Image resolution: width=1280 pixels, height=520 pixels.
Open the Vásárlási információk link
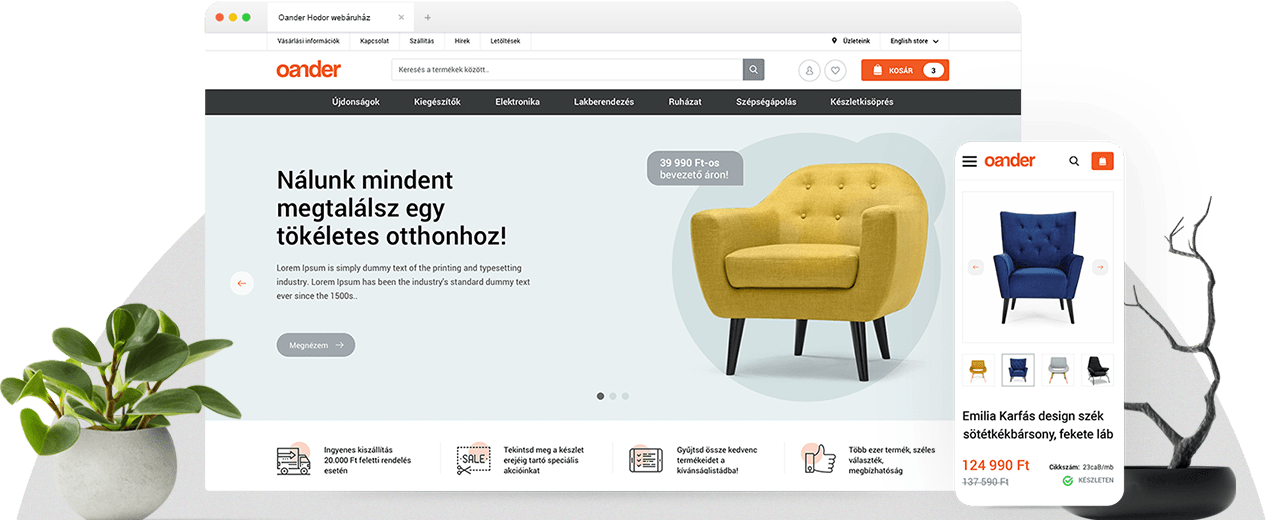coord(308,41)
